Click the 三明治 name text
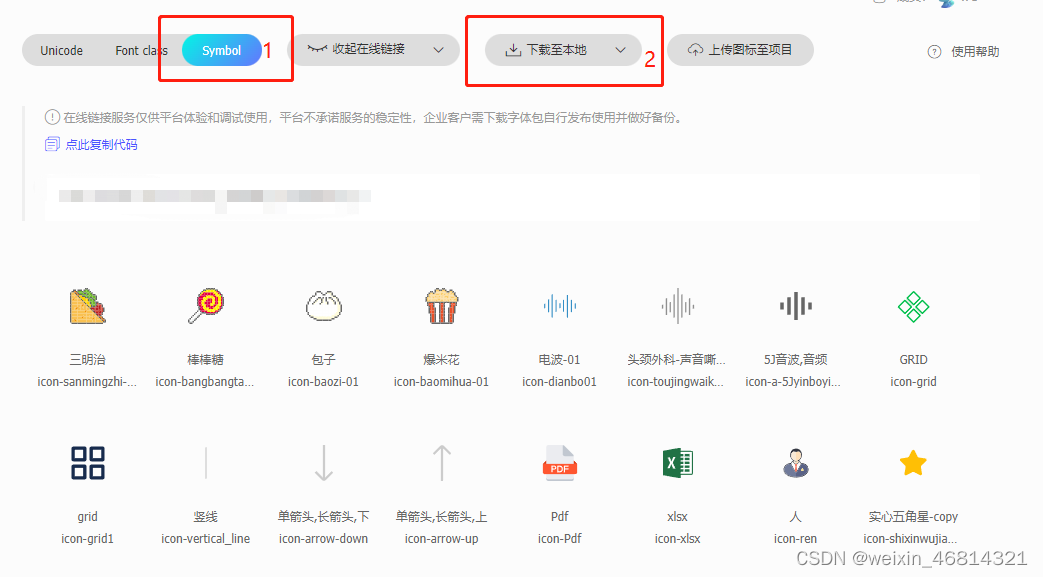1043x577 pixels. tap(87, 360)
